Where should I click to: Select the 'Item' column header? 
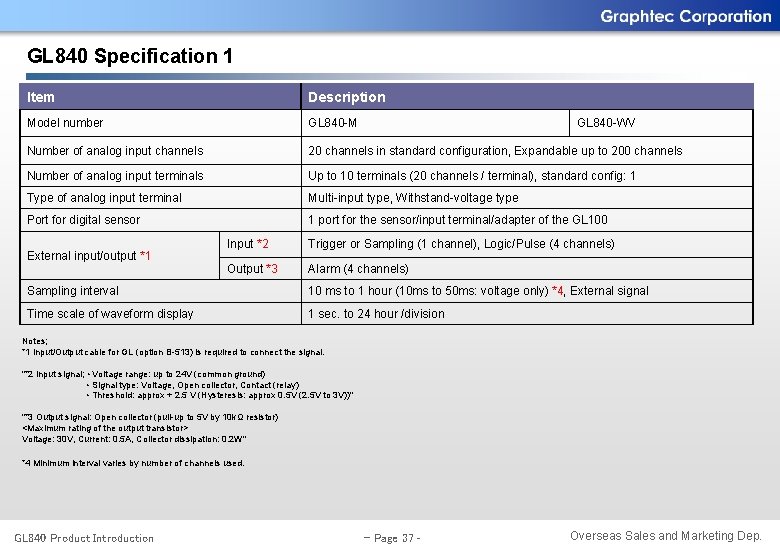pos(160,96)
